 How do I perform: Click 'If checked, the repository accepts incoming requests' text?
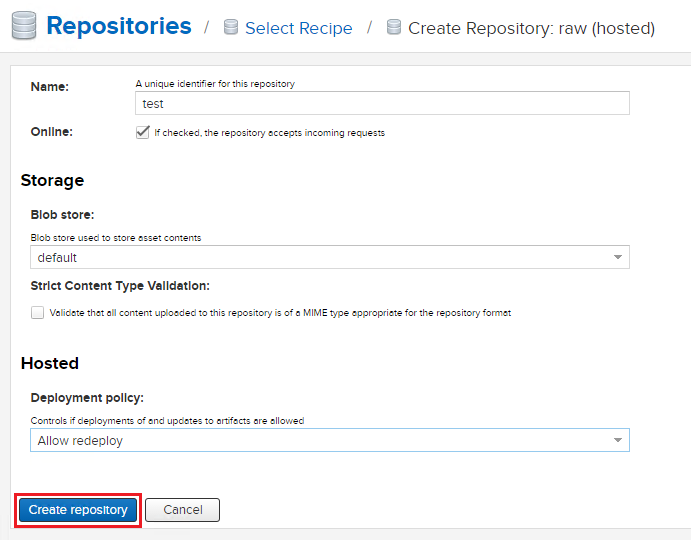(x=270, y=133)
